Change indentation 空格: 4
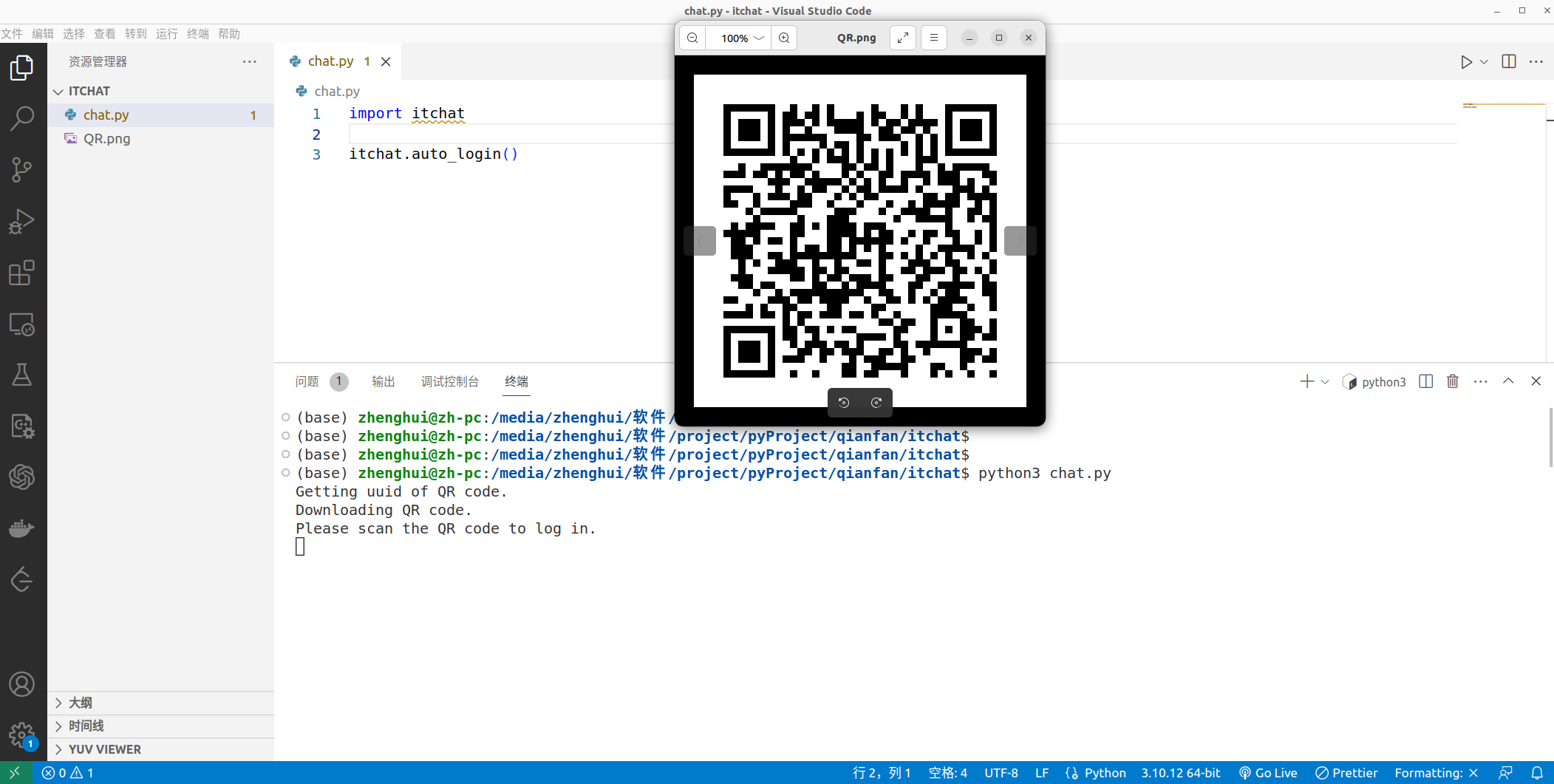The image size is (1554, 784). (x=948, y=773)
